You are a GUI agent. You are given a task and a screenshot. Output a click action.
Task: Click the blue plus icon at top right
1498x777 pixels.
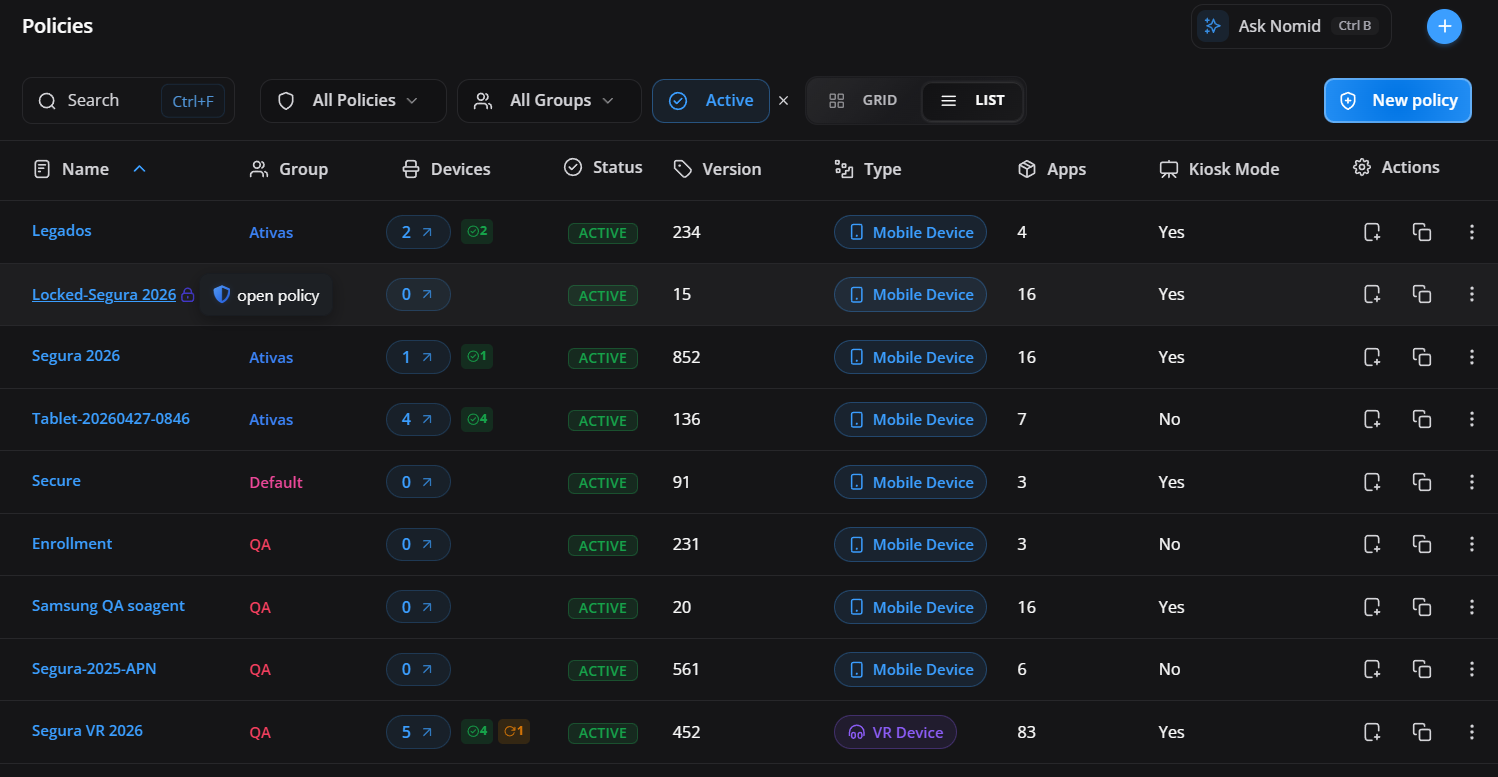(1444, 26)
